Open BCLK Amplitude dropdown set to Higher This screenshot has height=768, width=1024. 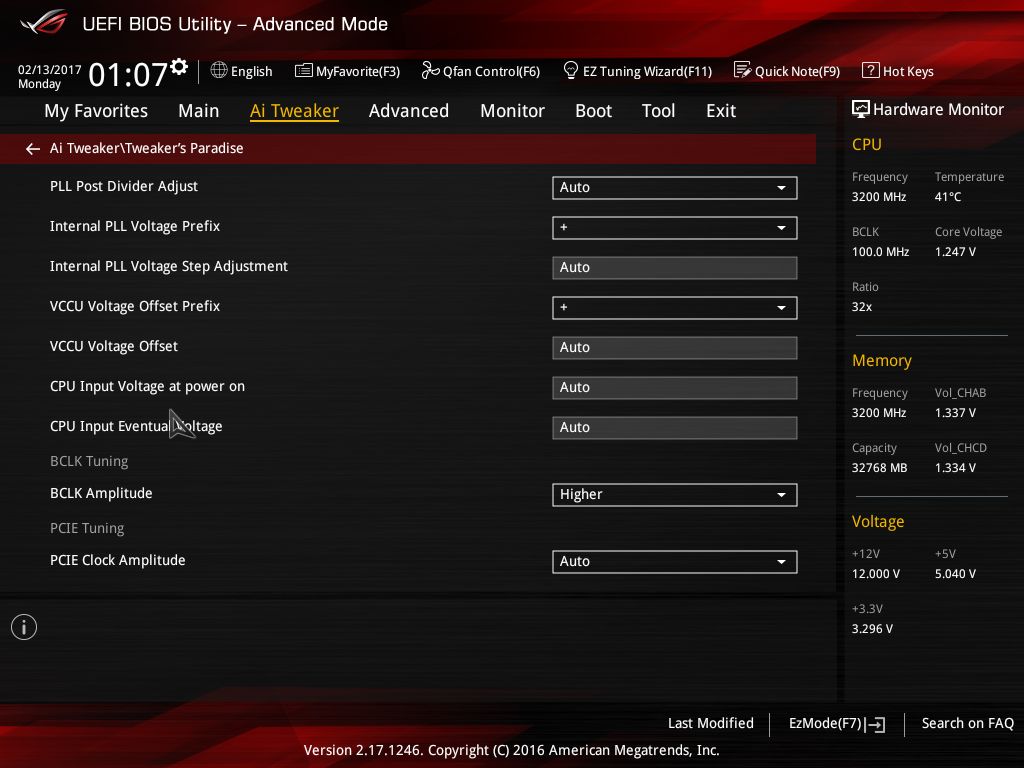[675, 494]
